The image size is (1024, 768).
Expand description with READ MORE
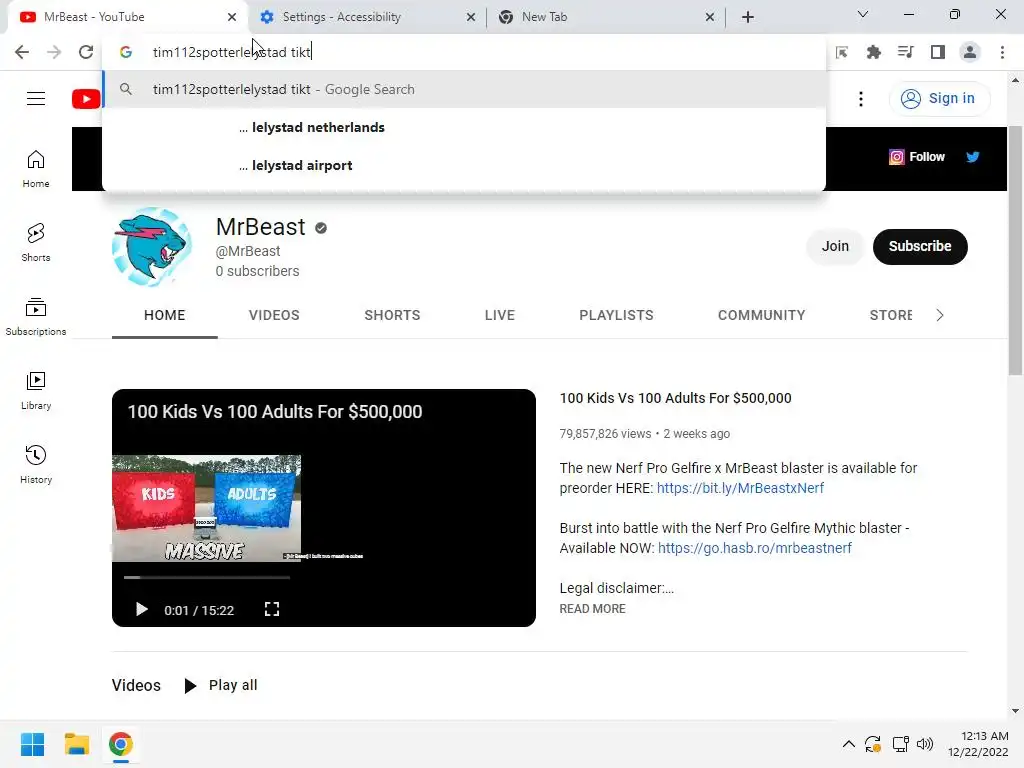[592, 609]
